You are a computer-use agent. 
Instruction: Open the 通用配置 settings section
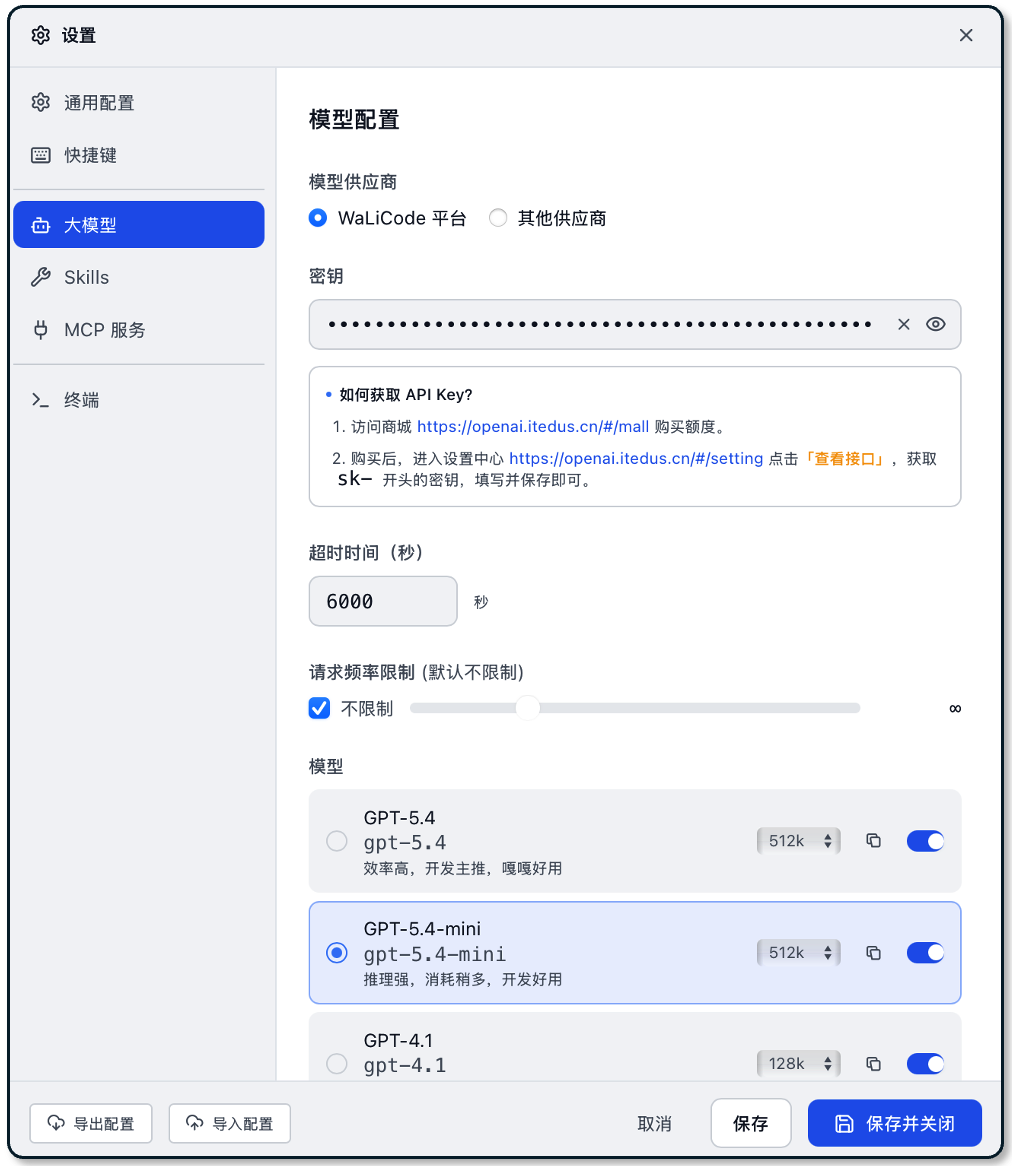coord(138,103)
